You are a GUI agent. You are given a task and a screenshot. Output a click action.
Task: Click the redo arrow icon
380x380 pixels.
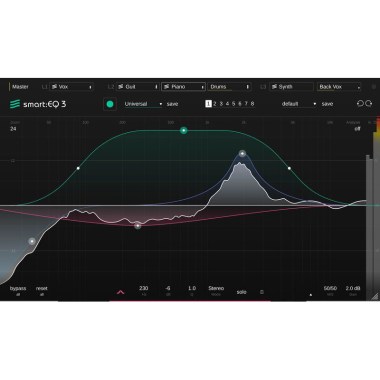click(369, 104)
